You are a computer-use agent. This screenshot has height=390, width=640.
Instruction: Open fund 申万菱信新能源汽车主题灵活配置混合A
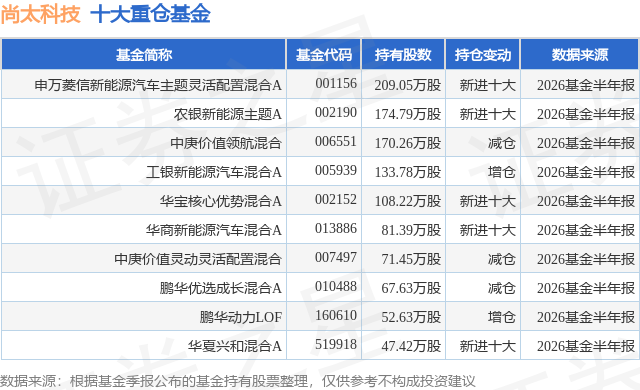click(158, 85)
